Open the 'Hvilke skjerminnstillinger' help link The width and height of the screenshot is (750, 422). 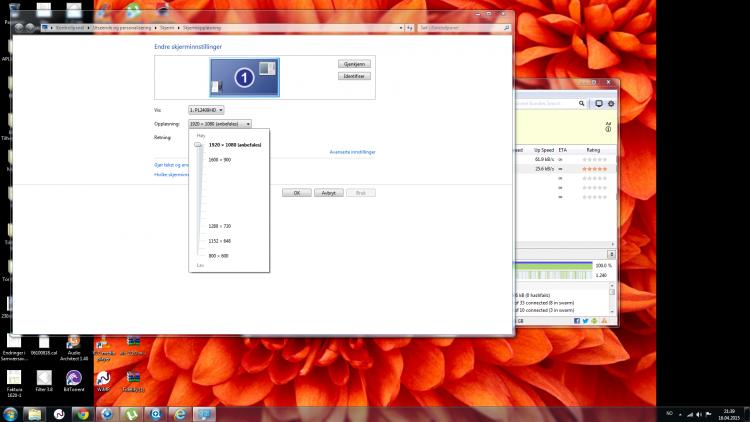[171, 175]
